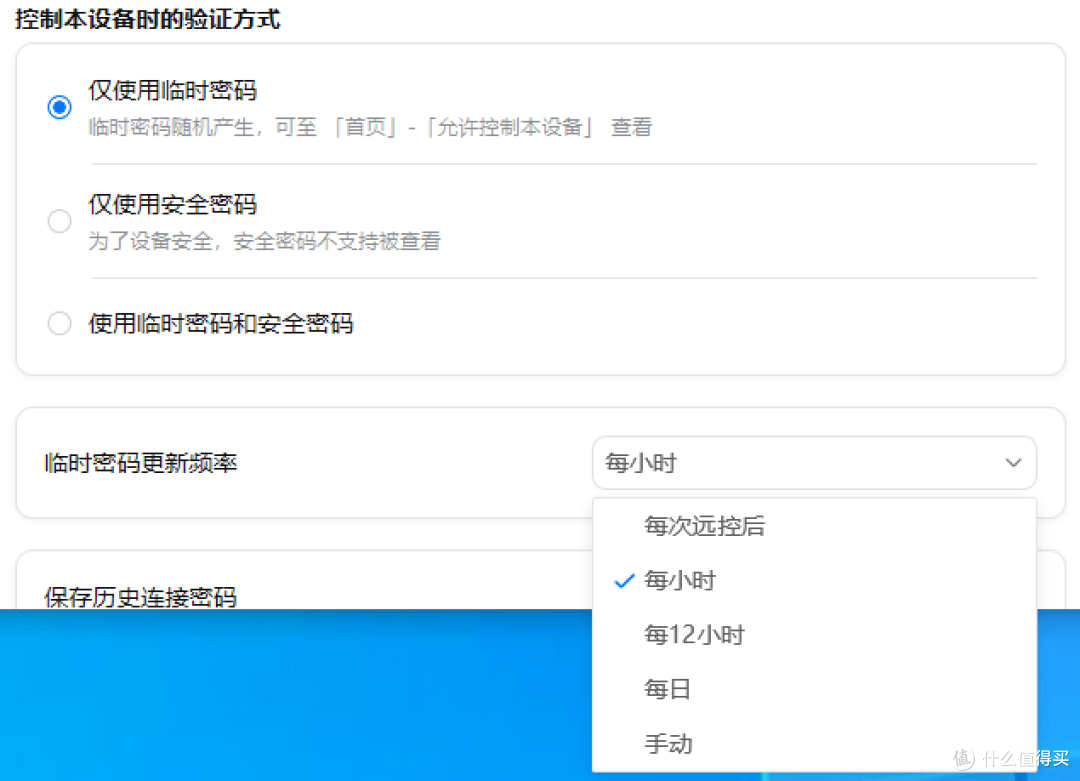Select 仅使用临时密码 radio button
Viewport: 1080px width, 781px height.
pos(59,107)
